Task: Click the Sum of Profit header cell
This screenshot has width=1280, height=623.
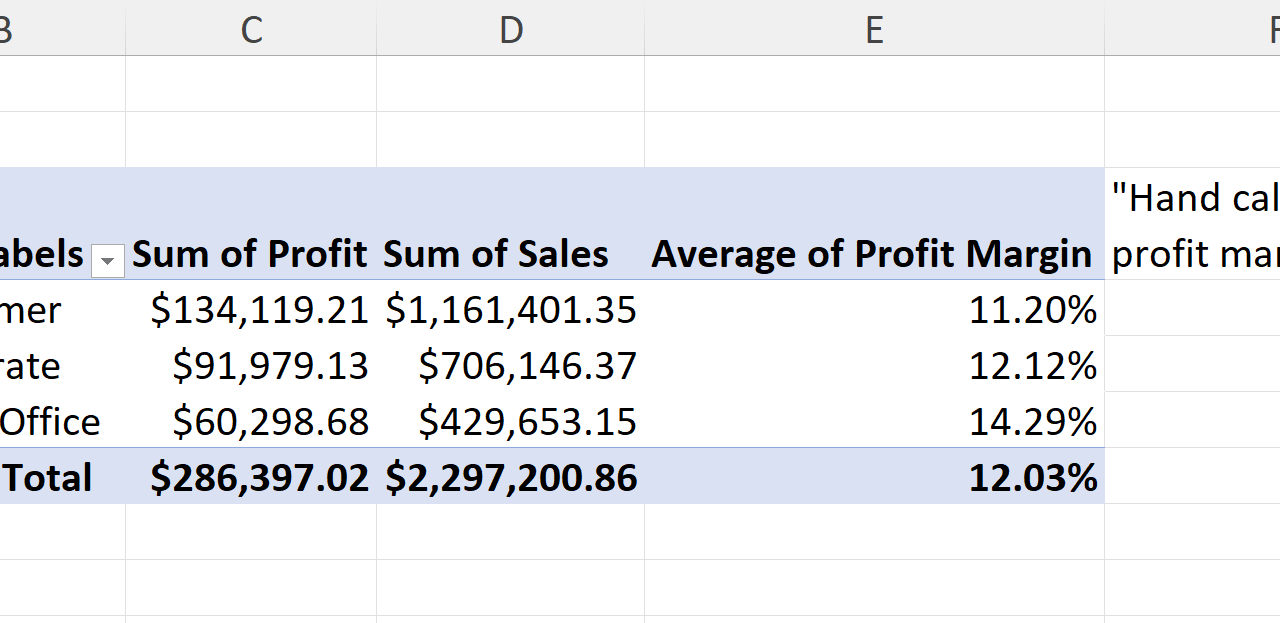Action: point(250,255)
